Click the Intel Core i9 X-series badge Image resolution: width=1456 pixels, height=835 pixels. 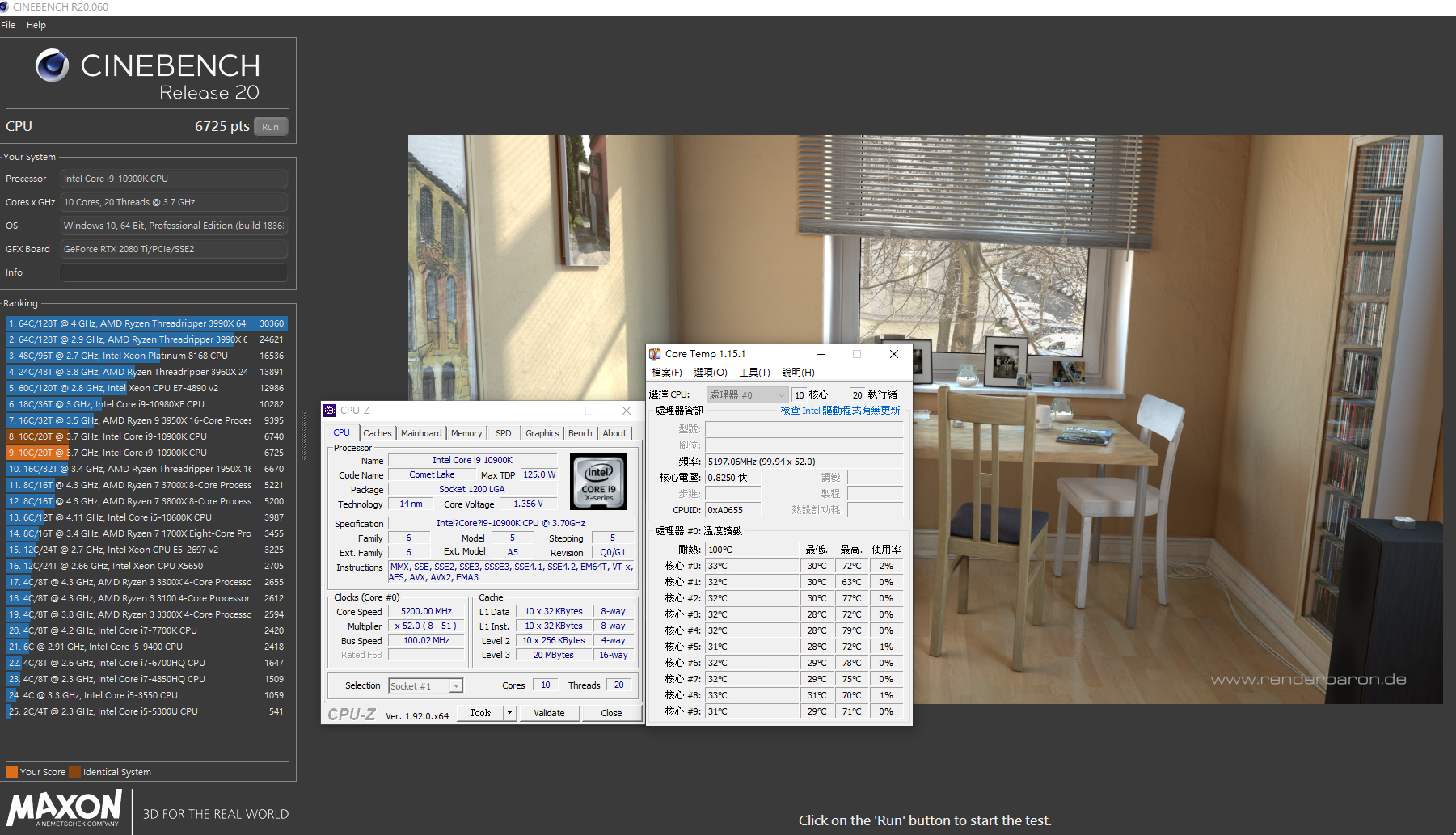[598, 481]
